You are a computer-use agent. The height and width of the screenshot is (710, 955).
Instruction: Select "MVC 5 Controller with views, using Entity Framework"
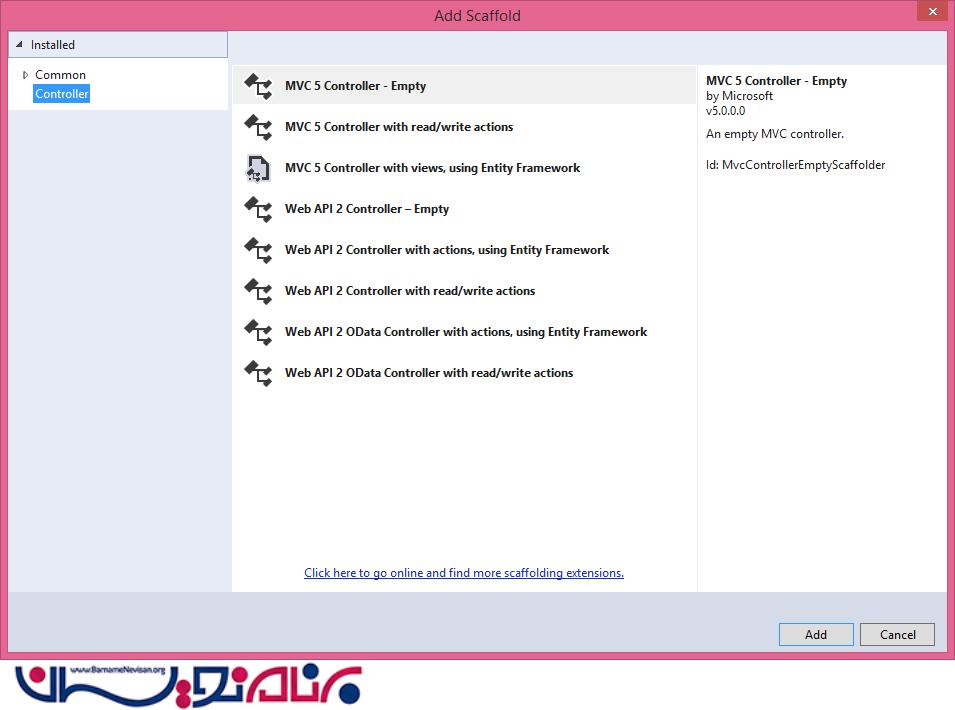[x=464, y=168]
